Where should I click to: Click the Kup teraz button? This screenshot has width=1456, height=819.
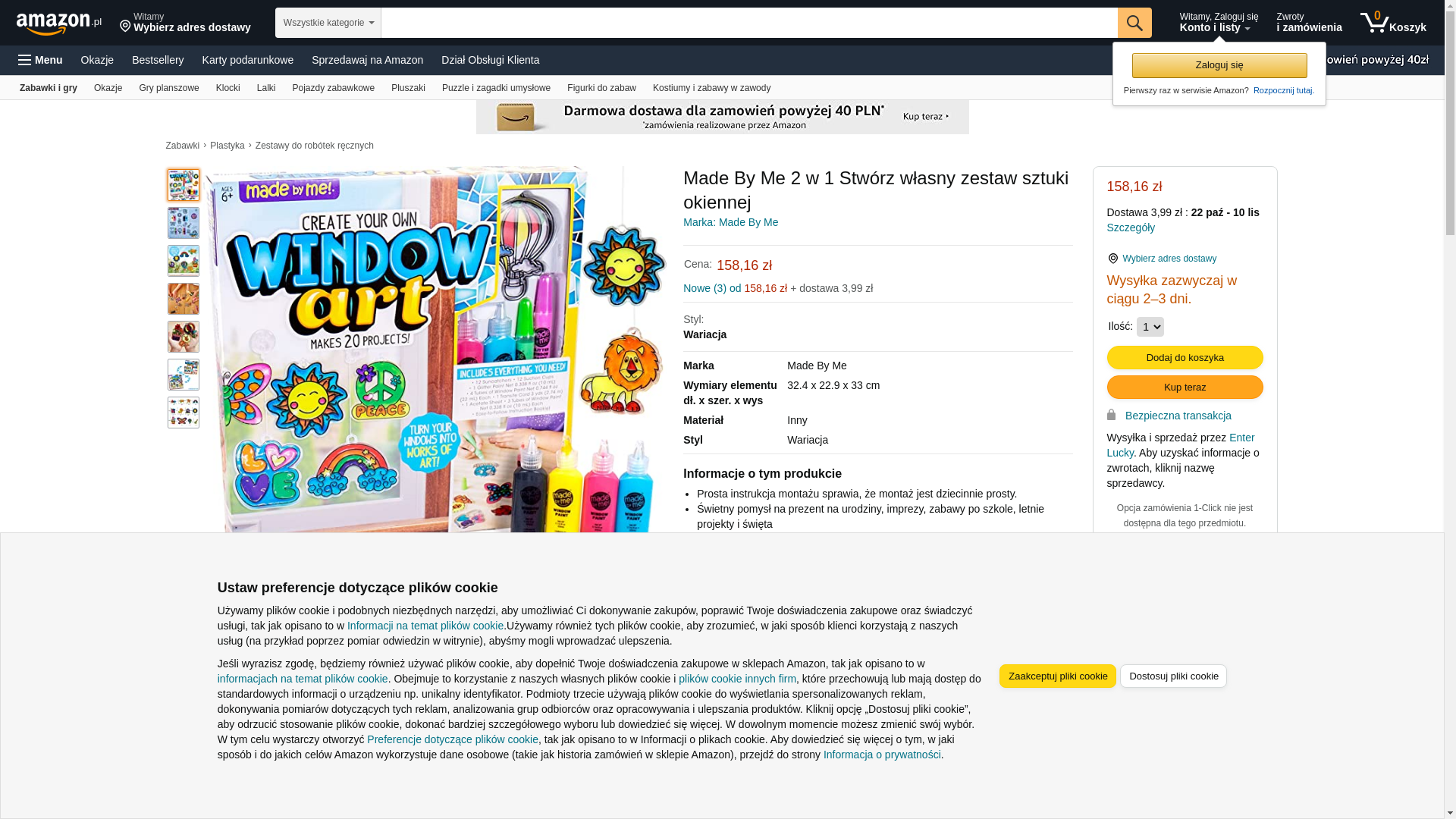[x=1185, y=388]
